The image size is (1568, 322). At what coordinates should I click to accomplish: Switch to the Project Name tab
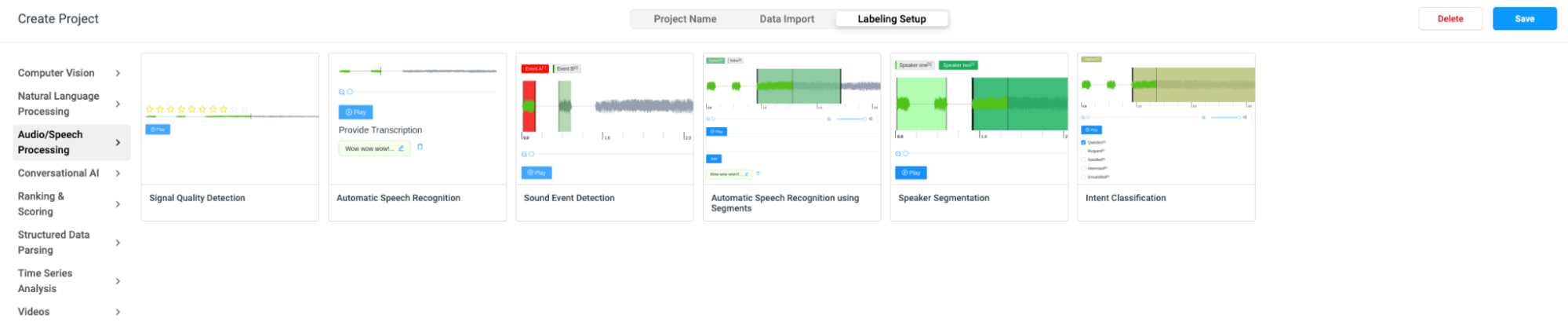(x=685, y=19)
